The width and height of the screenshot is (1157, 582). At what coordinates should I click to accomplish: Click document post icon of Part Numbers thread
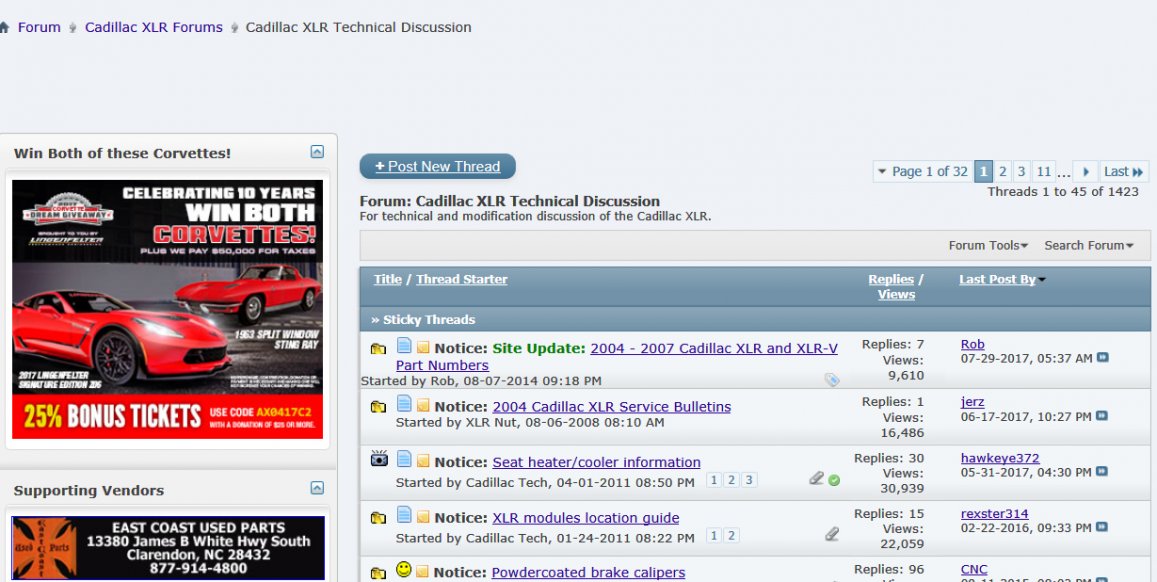point(404,345)
